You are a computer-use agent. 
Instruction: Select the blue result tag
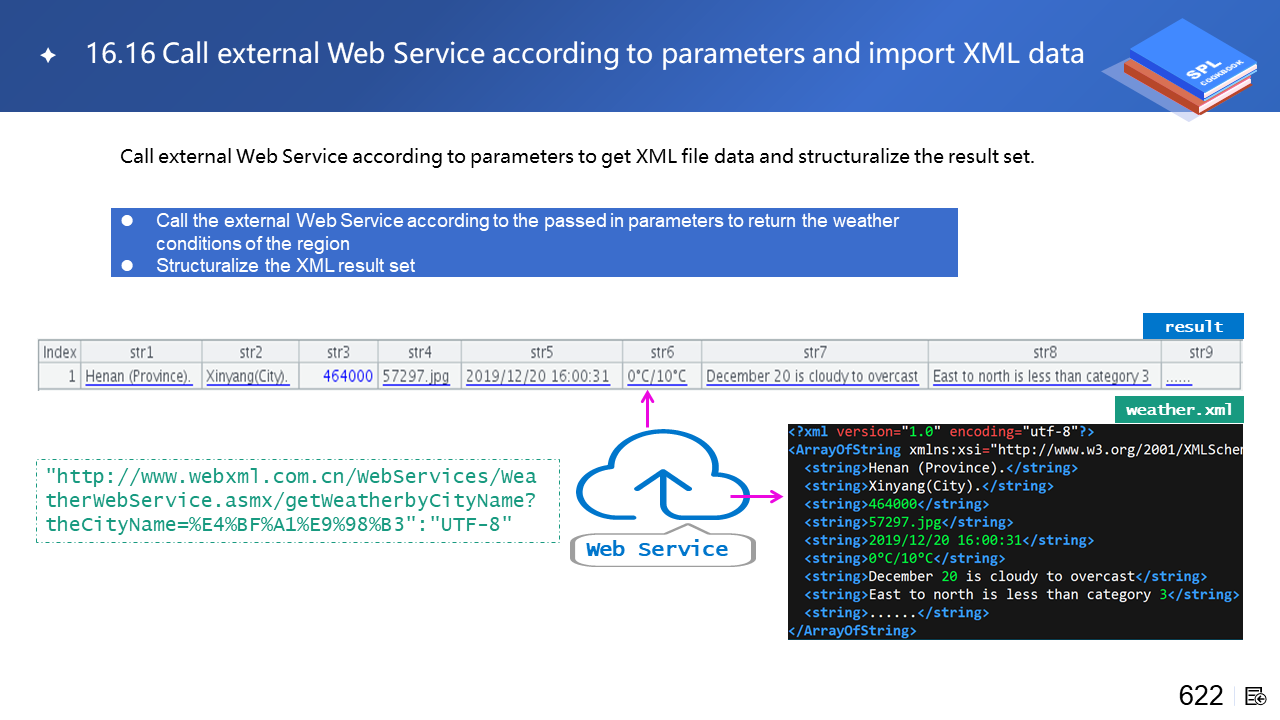[x=1193, y=326]
